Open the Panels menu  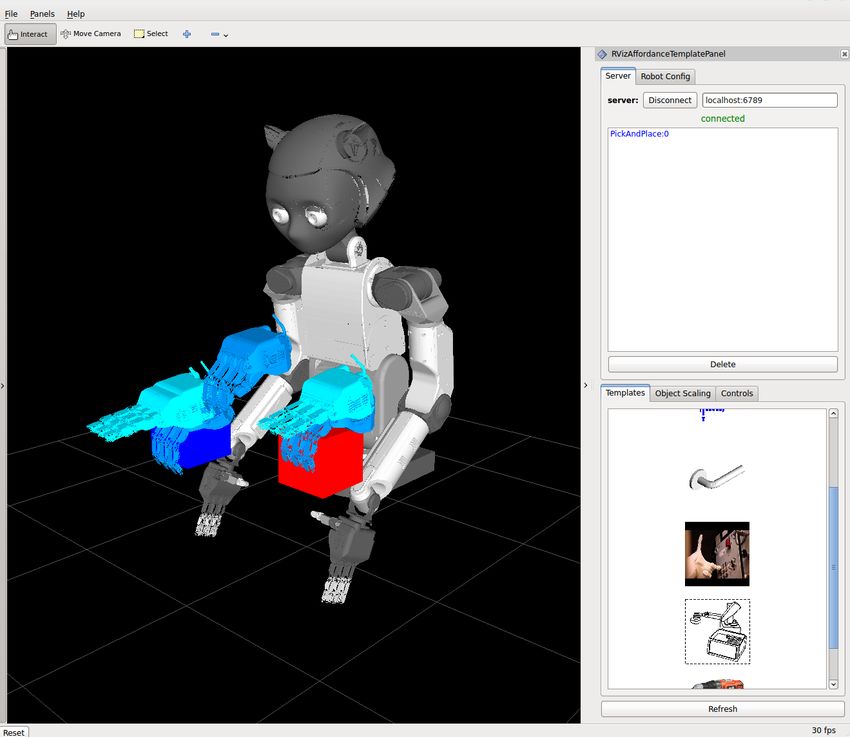42,14
